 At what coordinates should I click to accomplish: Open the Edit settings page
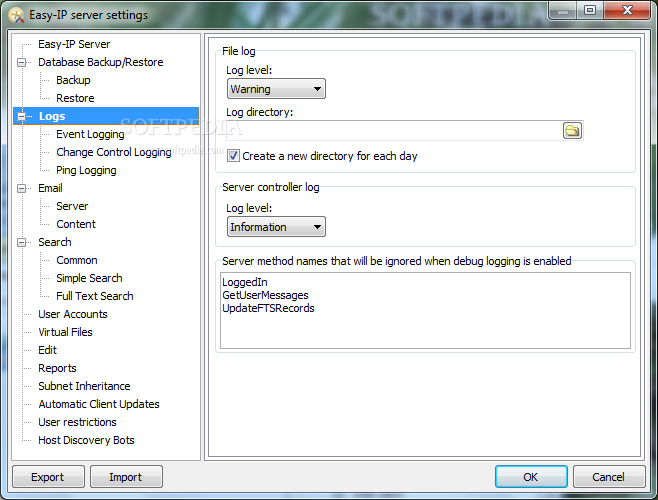[47, 350]
